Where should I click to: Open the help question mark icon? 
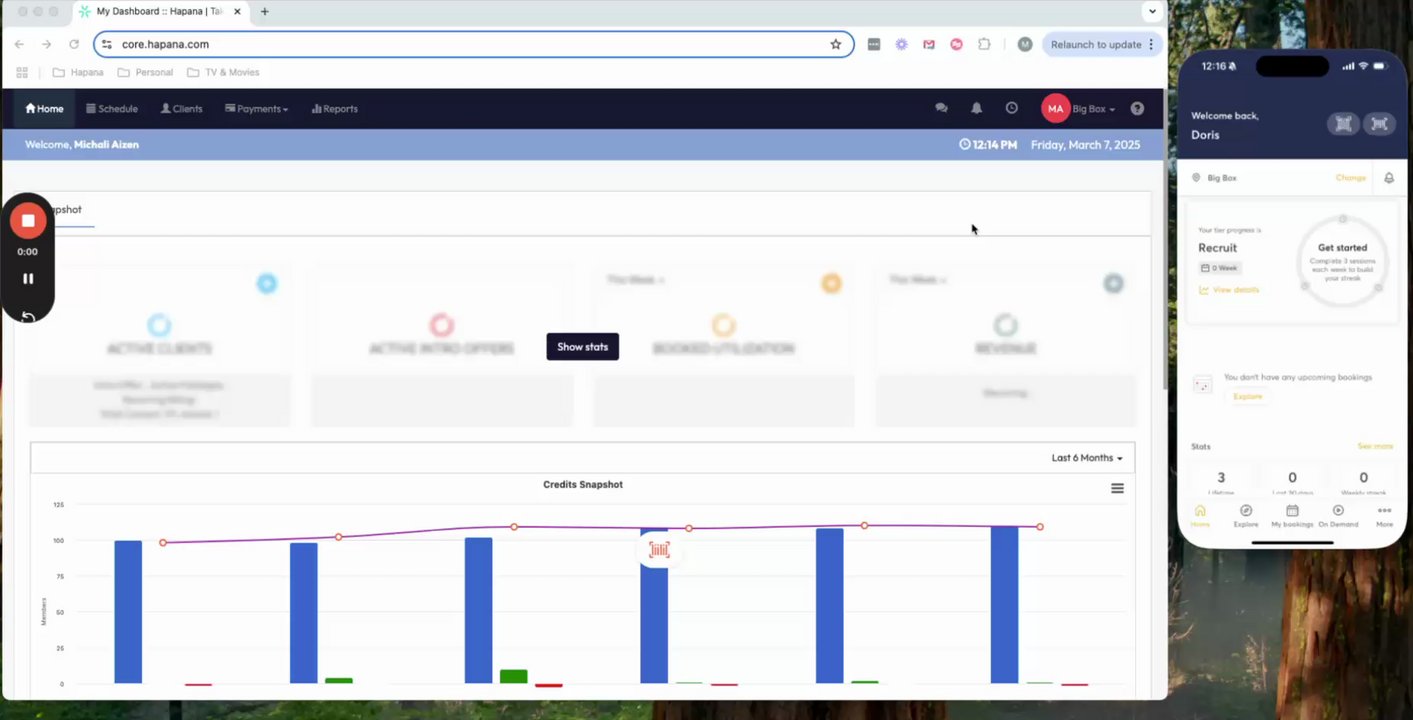pyautogui.click(x=1137, y=108)
